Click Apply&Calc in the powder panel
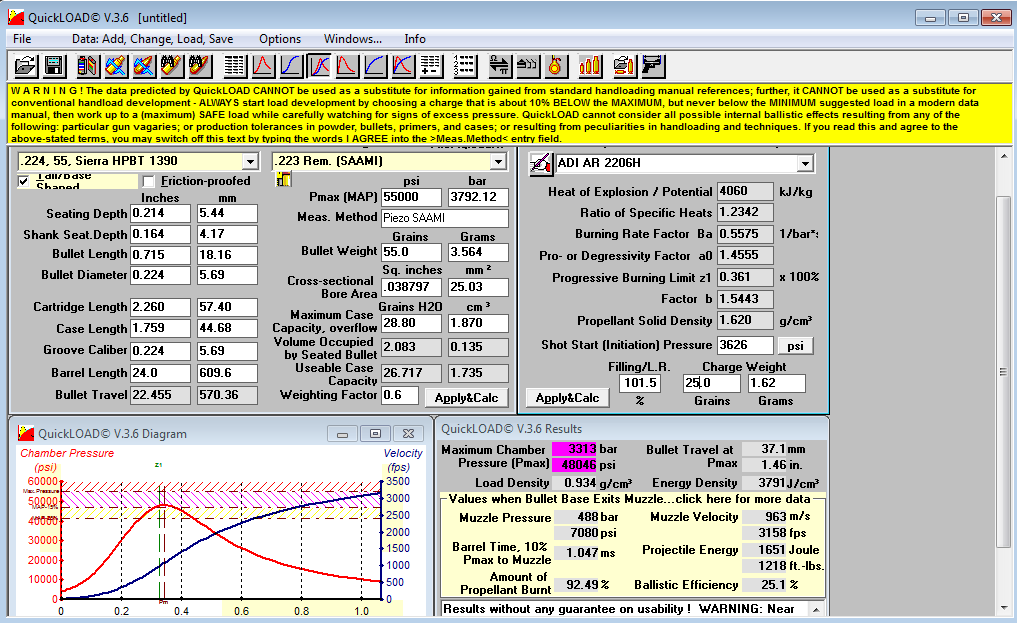Viewport: 1017px width, 623px height. [568, 397]
